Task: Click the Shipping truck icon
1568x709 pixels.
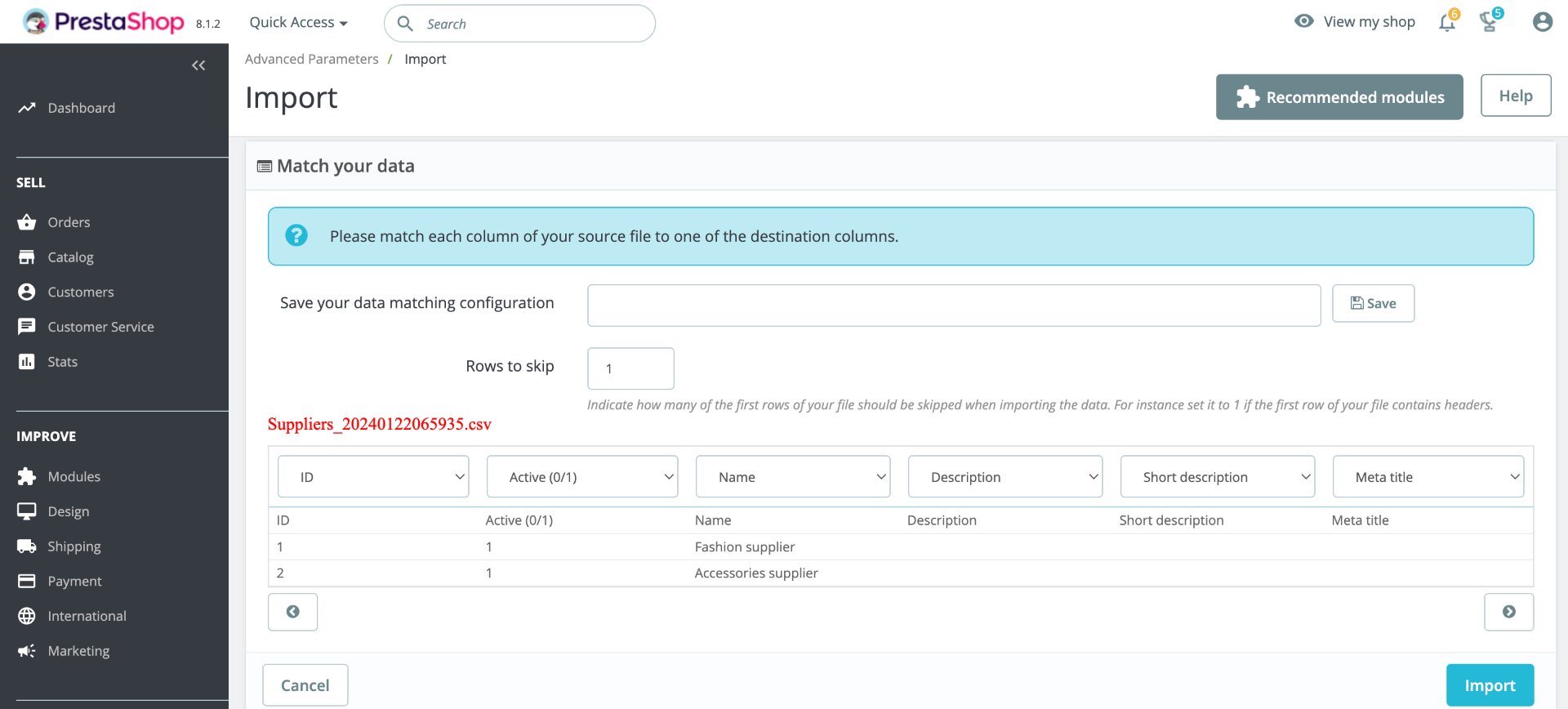Action: pos(27,546)
